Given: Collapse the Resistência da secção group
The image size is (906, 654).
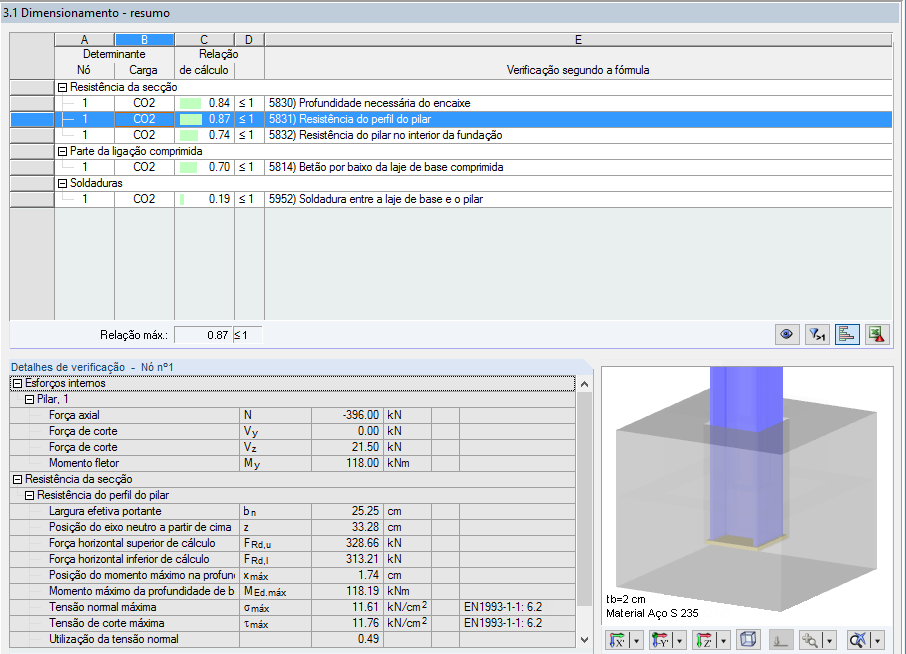Looking at the screenshot, I should (61, 87).
